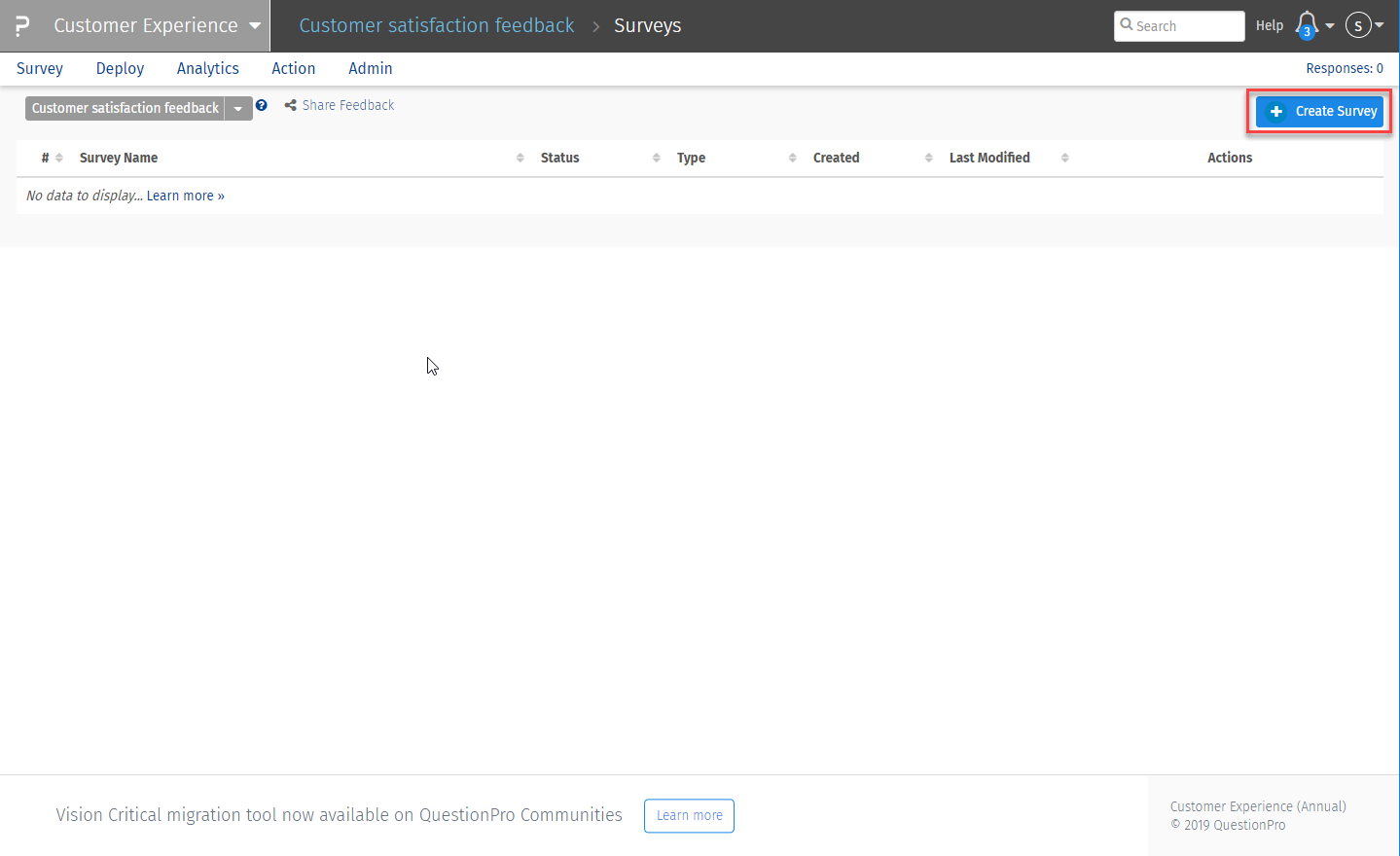Open the Analytics tab

coord(207,68)
